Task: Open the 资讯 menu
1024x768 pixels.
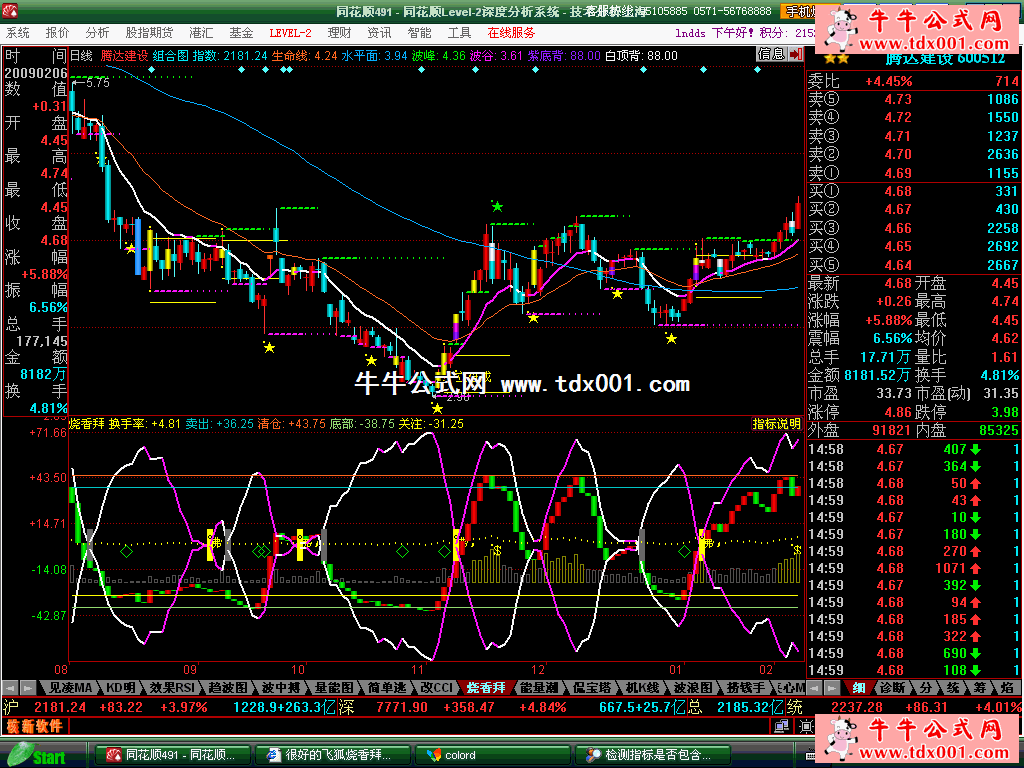Action: [379, 33]
